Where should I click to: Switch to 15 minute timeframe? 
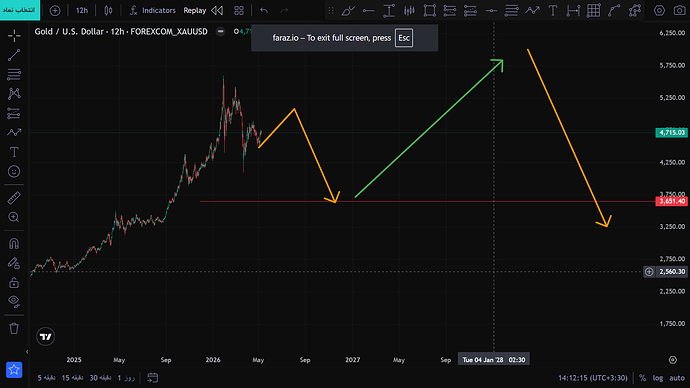[72, 378]
